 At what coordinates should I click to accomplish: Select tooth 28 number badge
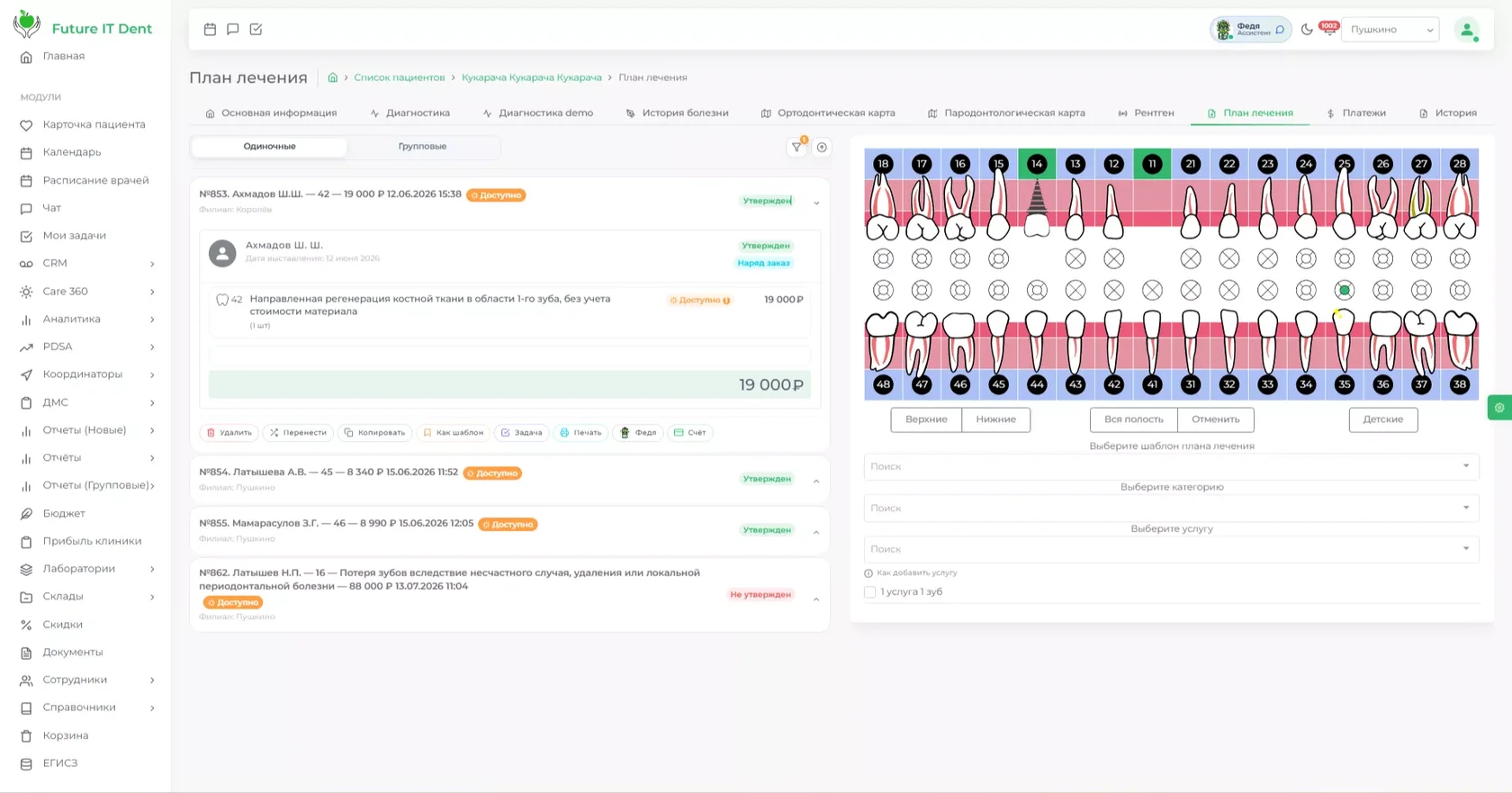click(1460, 164)
